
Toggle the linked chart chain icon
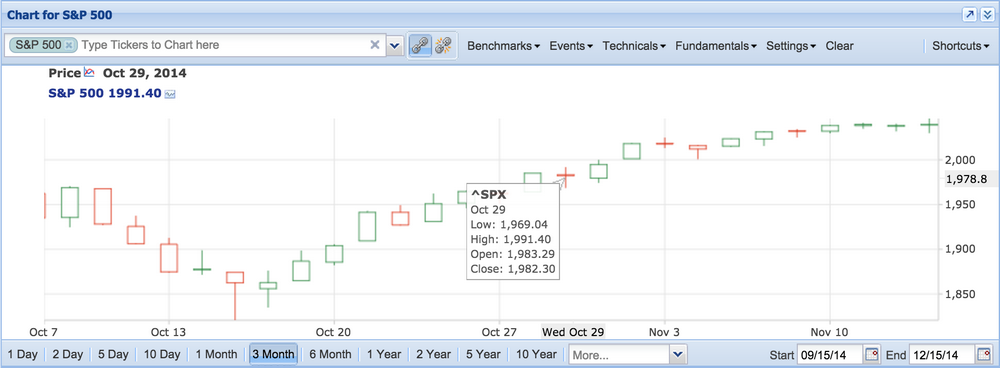pyautogui.click(x=419, y=45)
